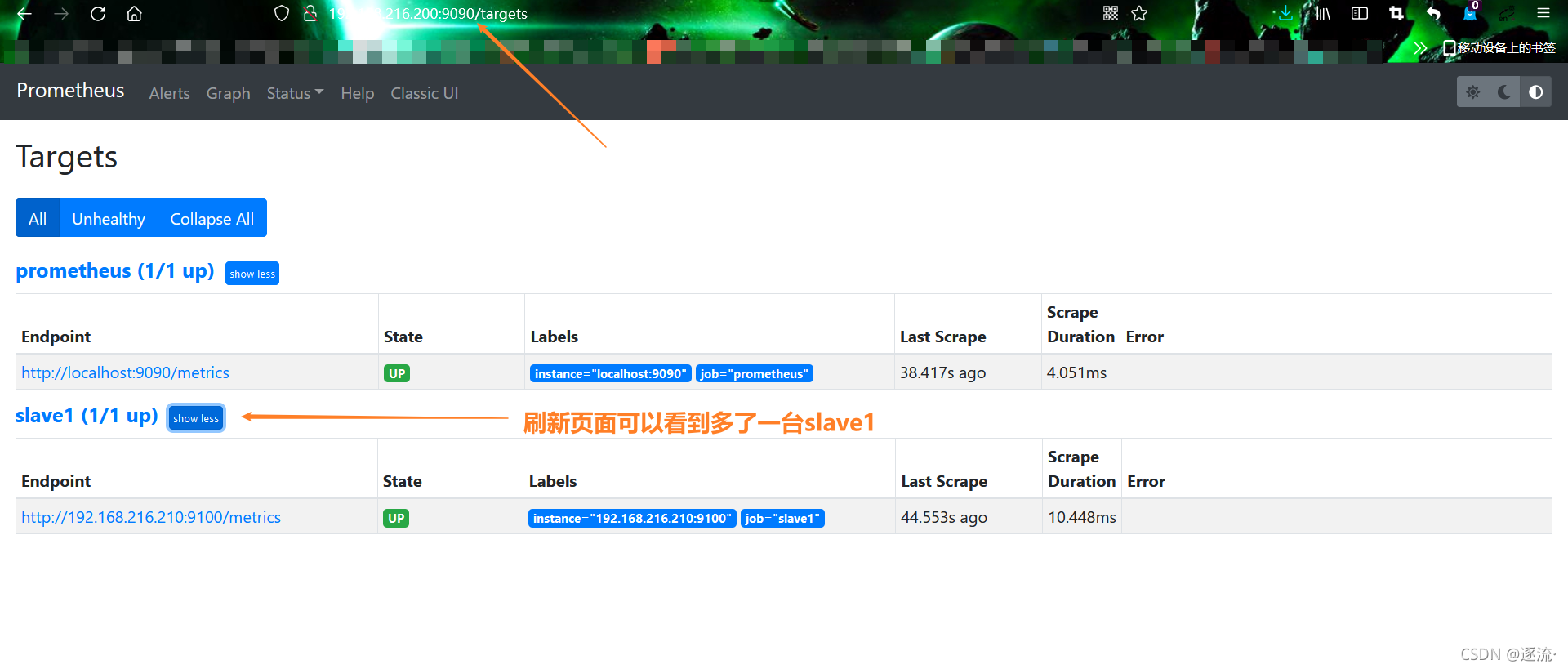Image resolution: width=1568 pixels, height=669 pixels.
Task: Click the instance="localhost:9090" label badge
Action: click(611, 373)
